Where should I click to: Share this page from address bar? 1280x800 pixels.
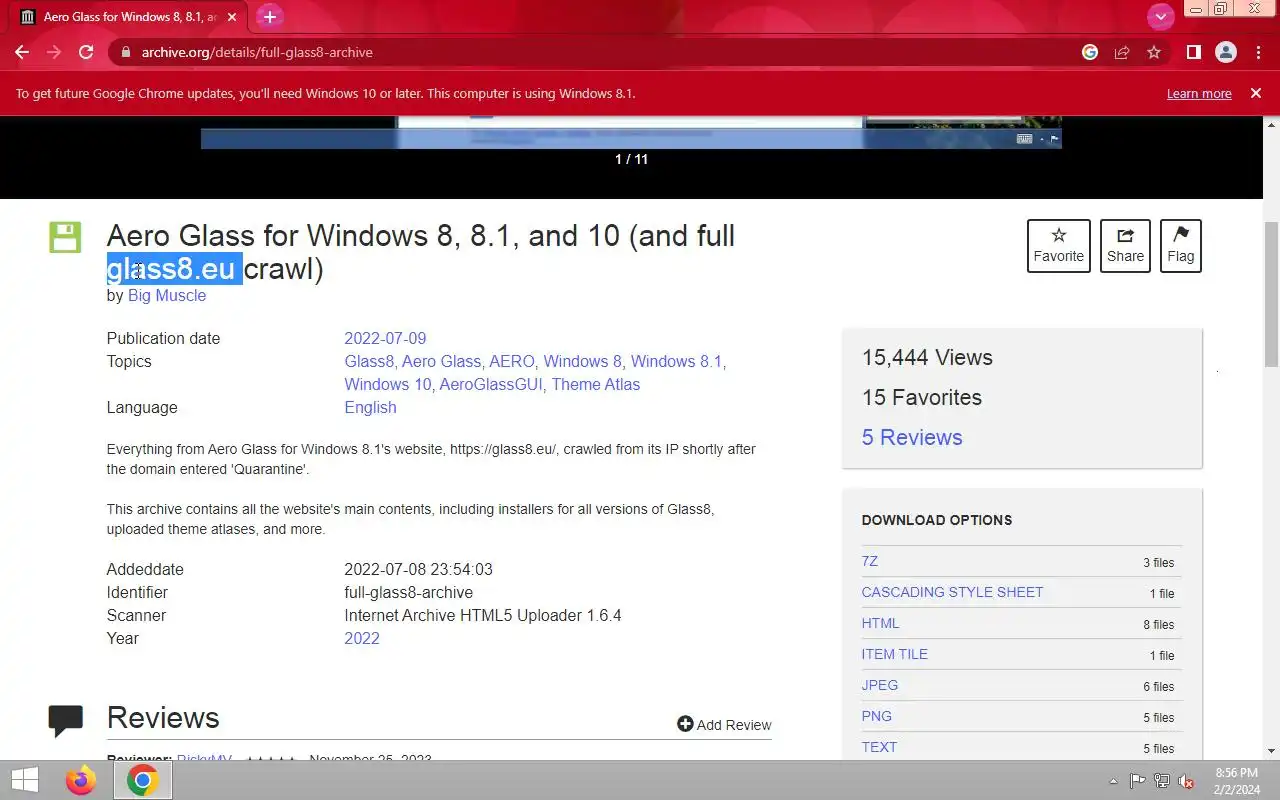point(1122,52)
